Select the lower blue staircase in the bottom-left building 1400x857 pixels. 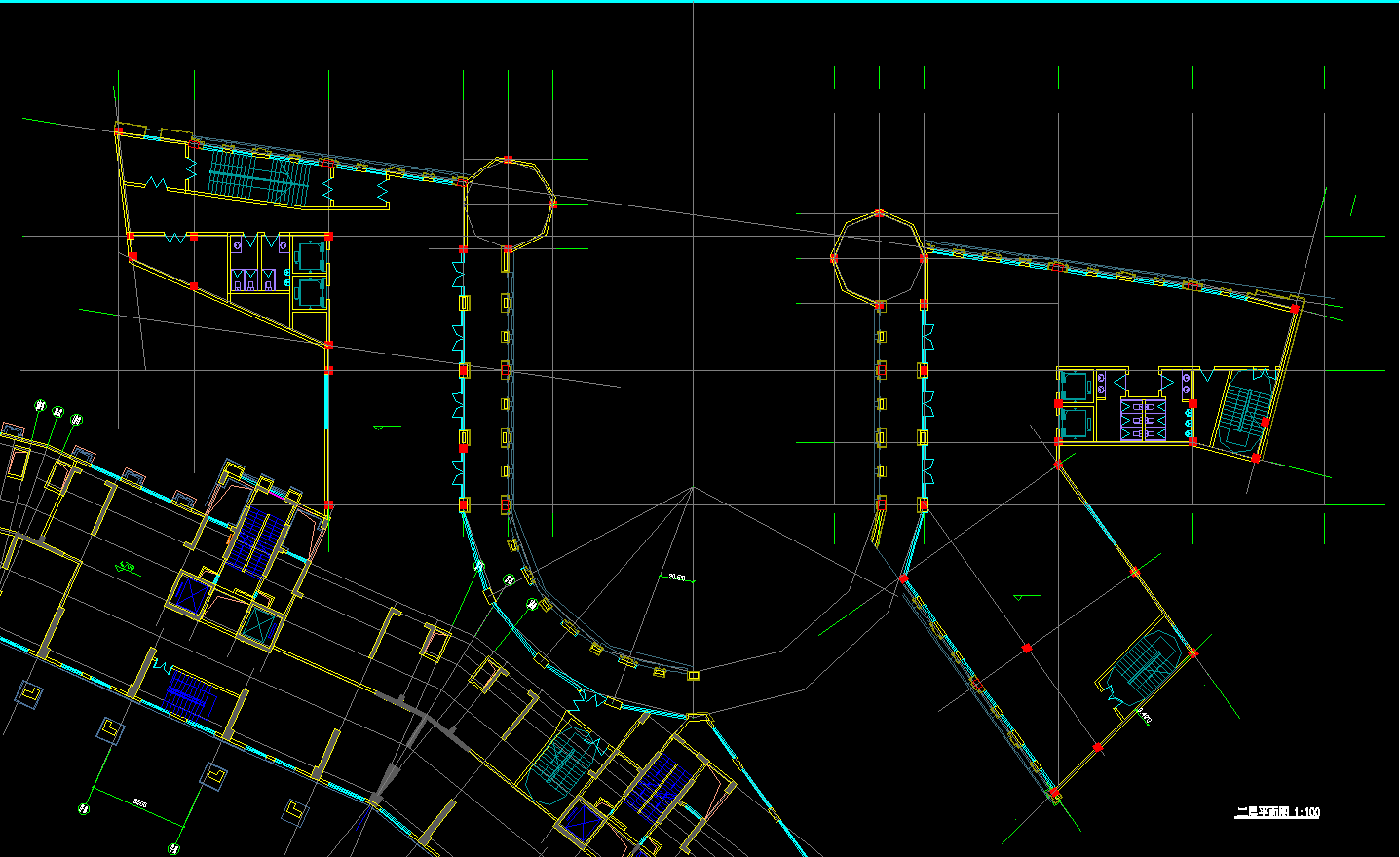tap(189, 695)
